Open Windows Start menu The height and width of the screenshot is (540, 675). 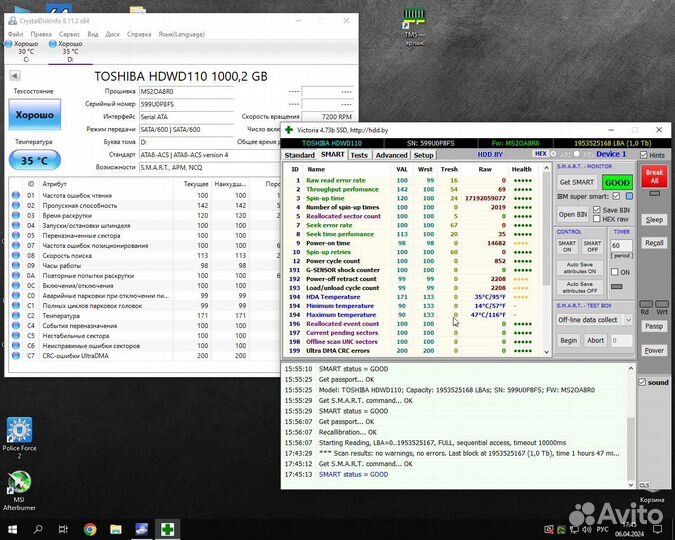tap(12, 529)
